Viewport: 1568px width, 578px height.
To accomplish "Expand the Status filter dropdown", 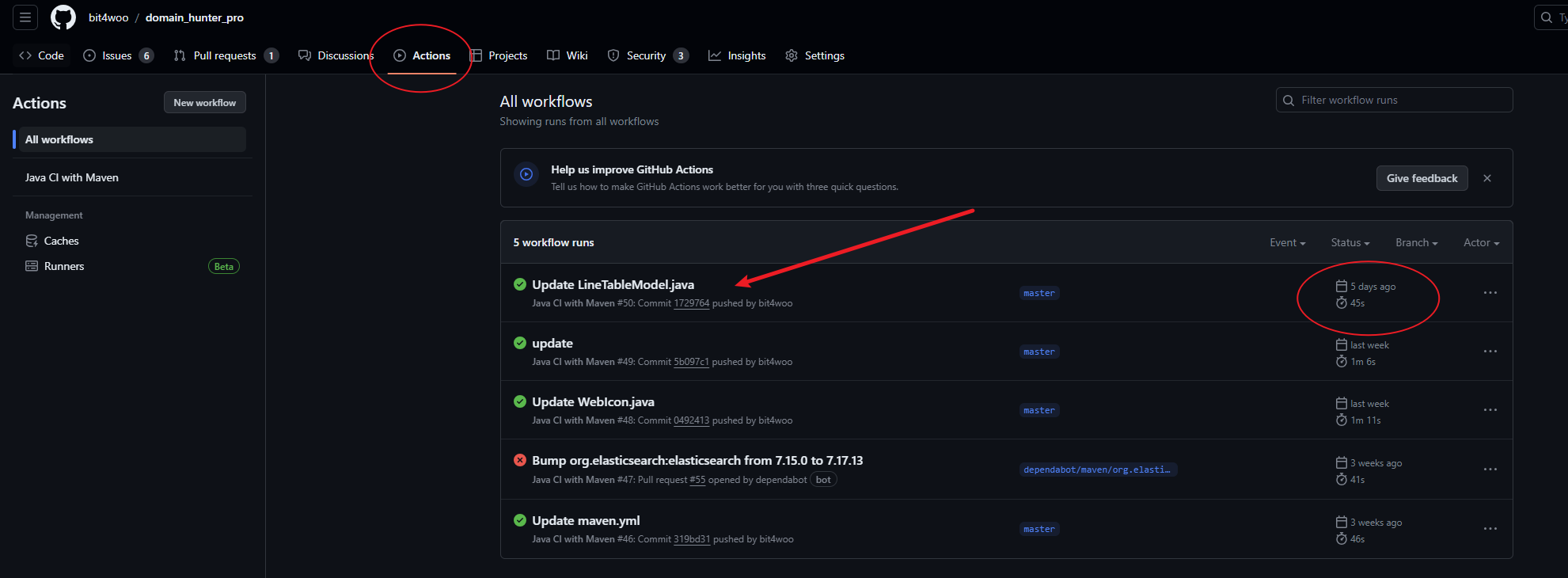I will pos(1350,242).
